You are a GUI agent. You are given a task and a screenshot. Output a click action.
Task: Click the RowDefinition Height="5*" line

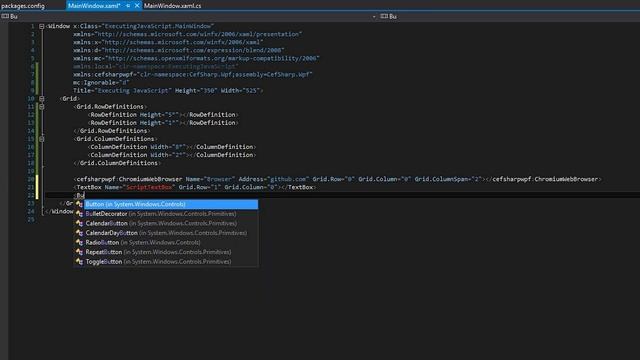point(163,115)
